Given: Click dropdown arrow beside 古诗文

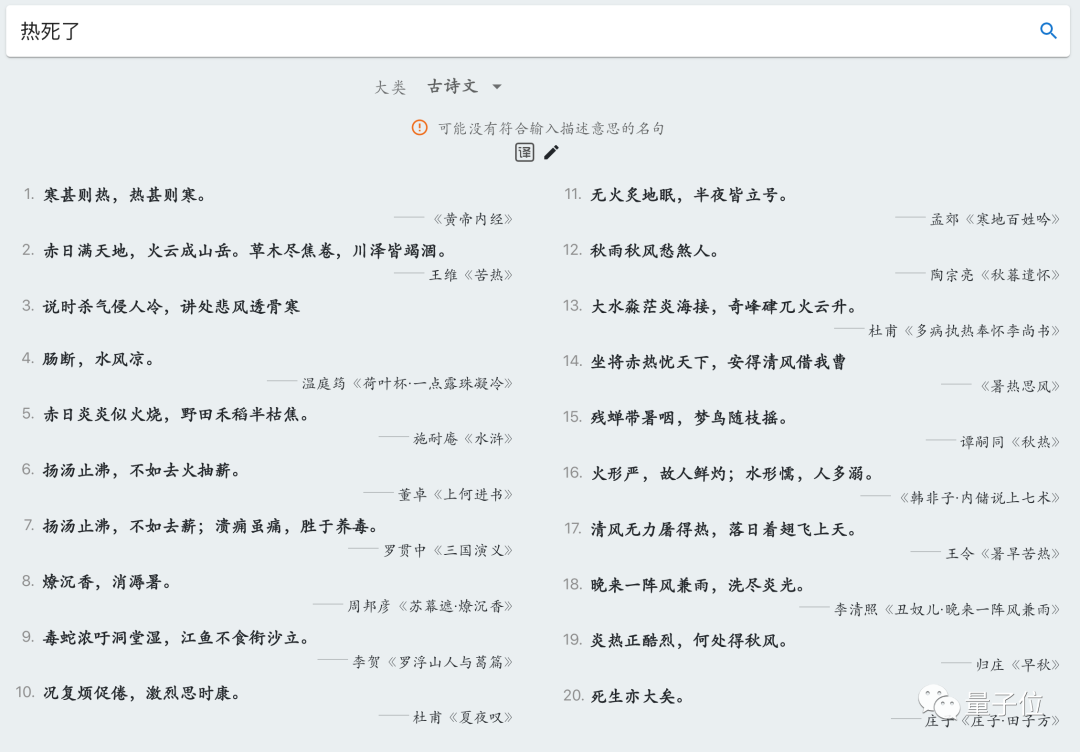Looking at the screenshot, I should click(x=497, y=87).
